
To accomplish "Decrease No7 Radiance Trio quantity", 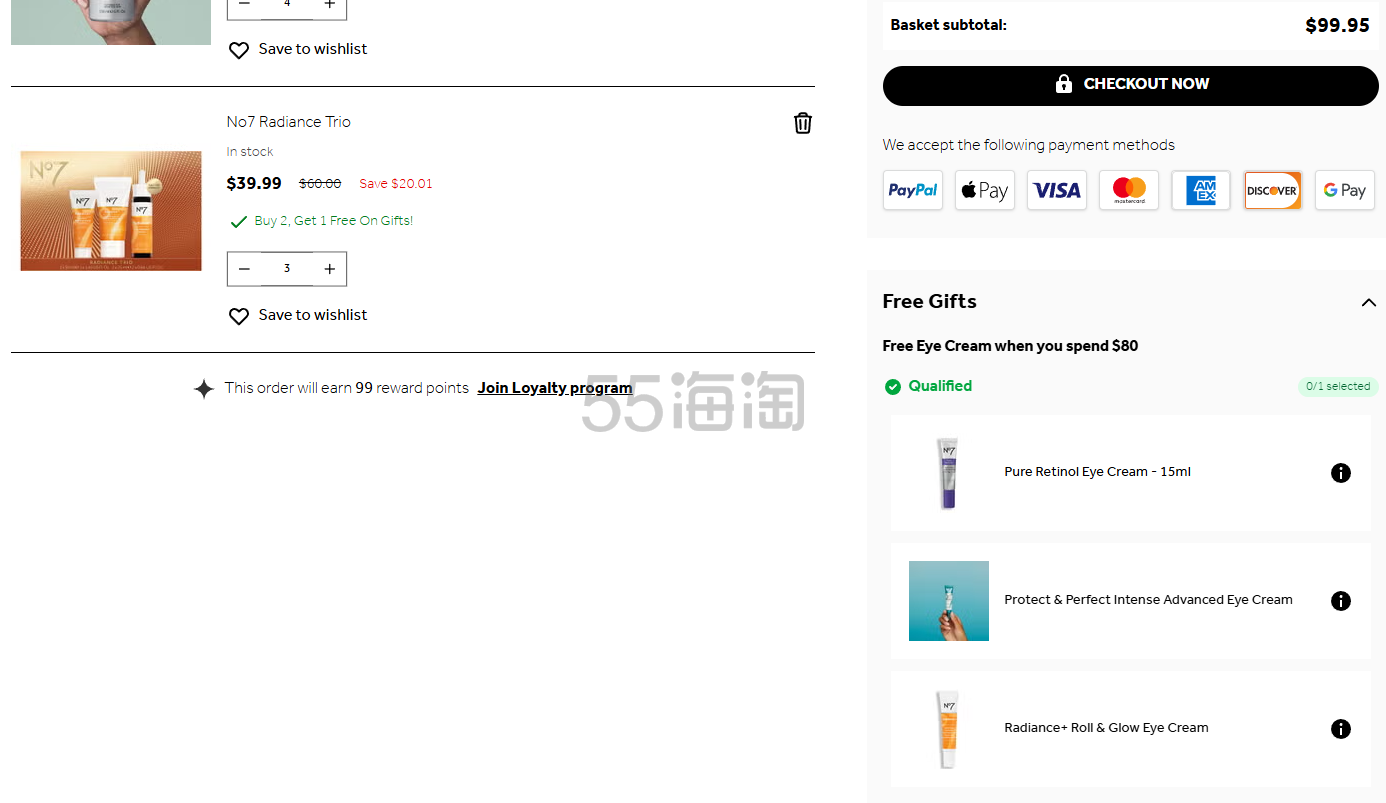I will coord(244,269).
